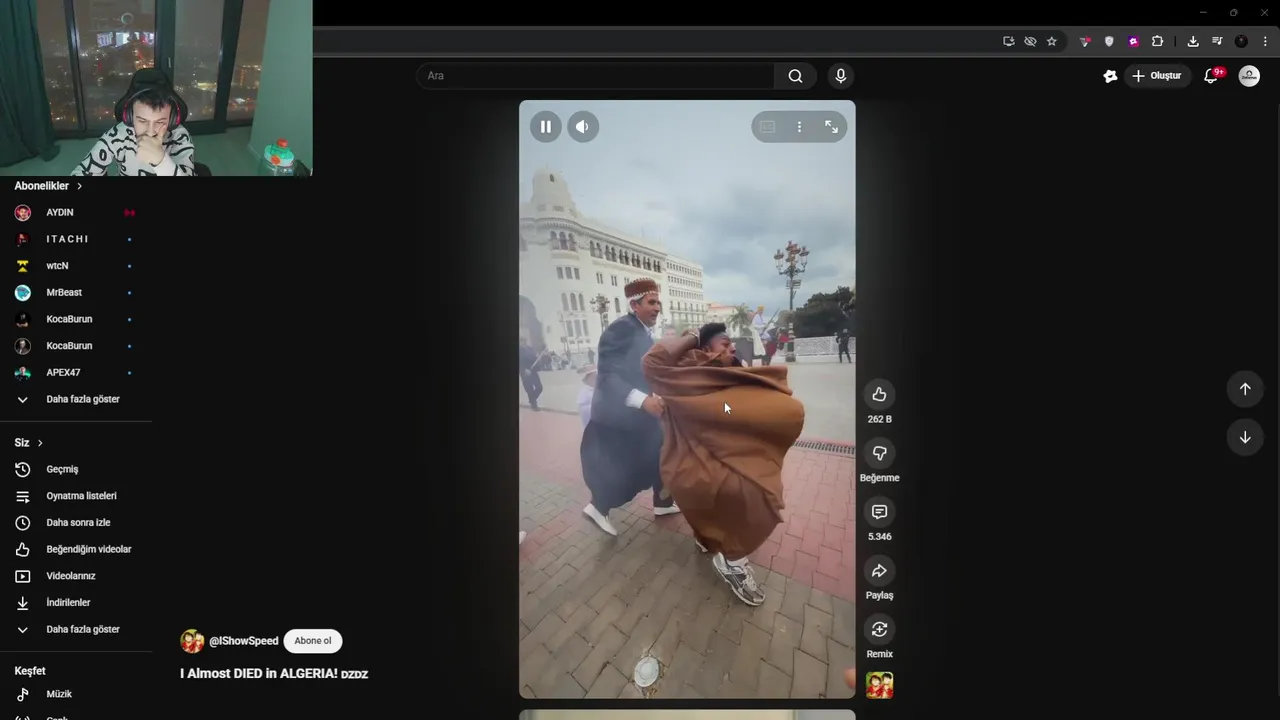Image resolution: width=1280 pixels, height=720 pixels.
Task: Open the Chrome profile avatar
Action: click(x=1241, y=41)
